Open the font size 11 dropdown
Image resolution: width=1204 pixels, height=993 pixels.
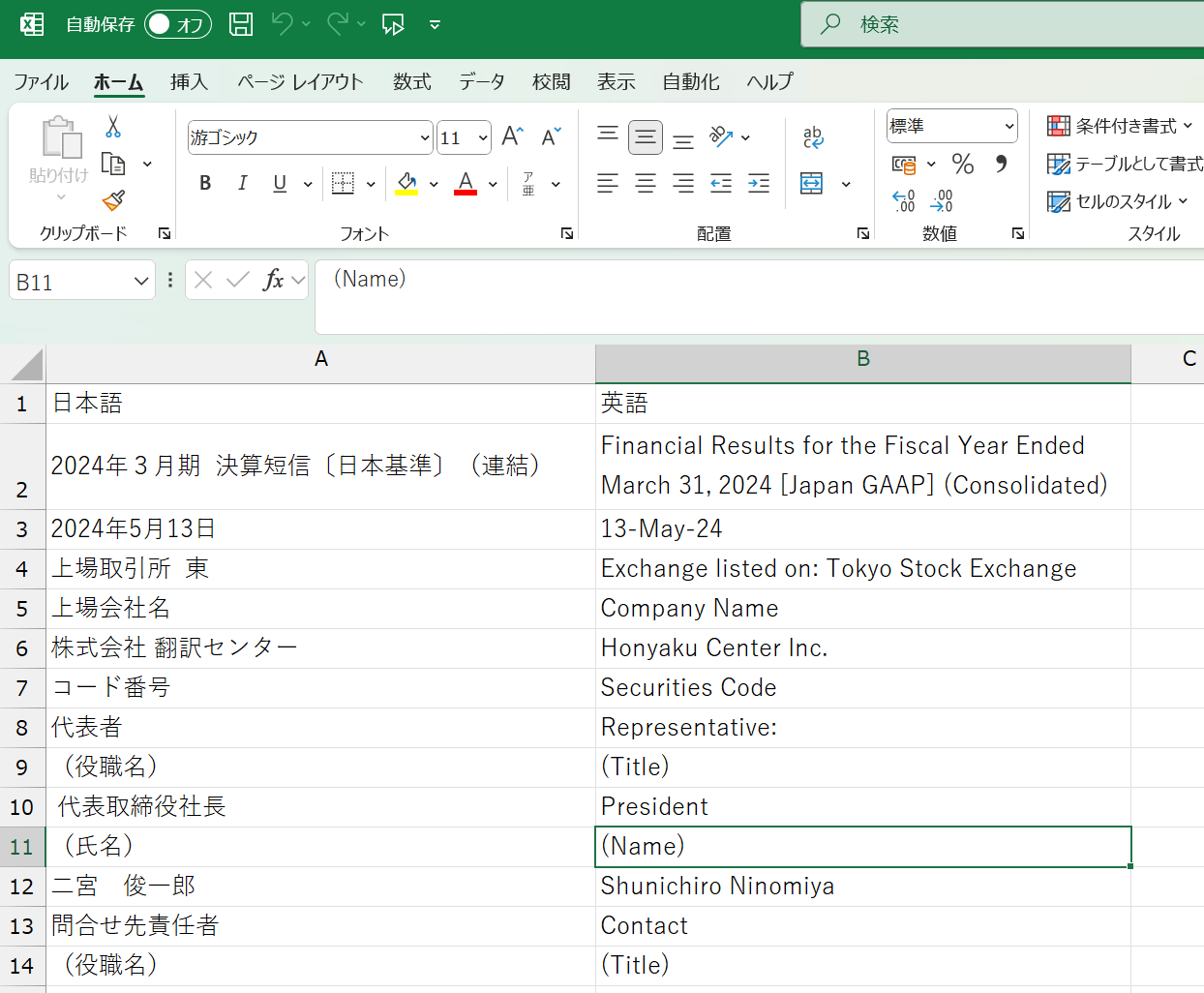point(482,138)
